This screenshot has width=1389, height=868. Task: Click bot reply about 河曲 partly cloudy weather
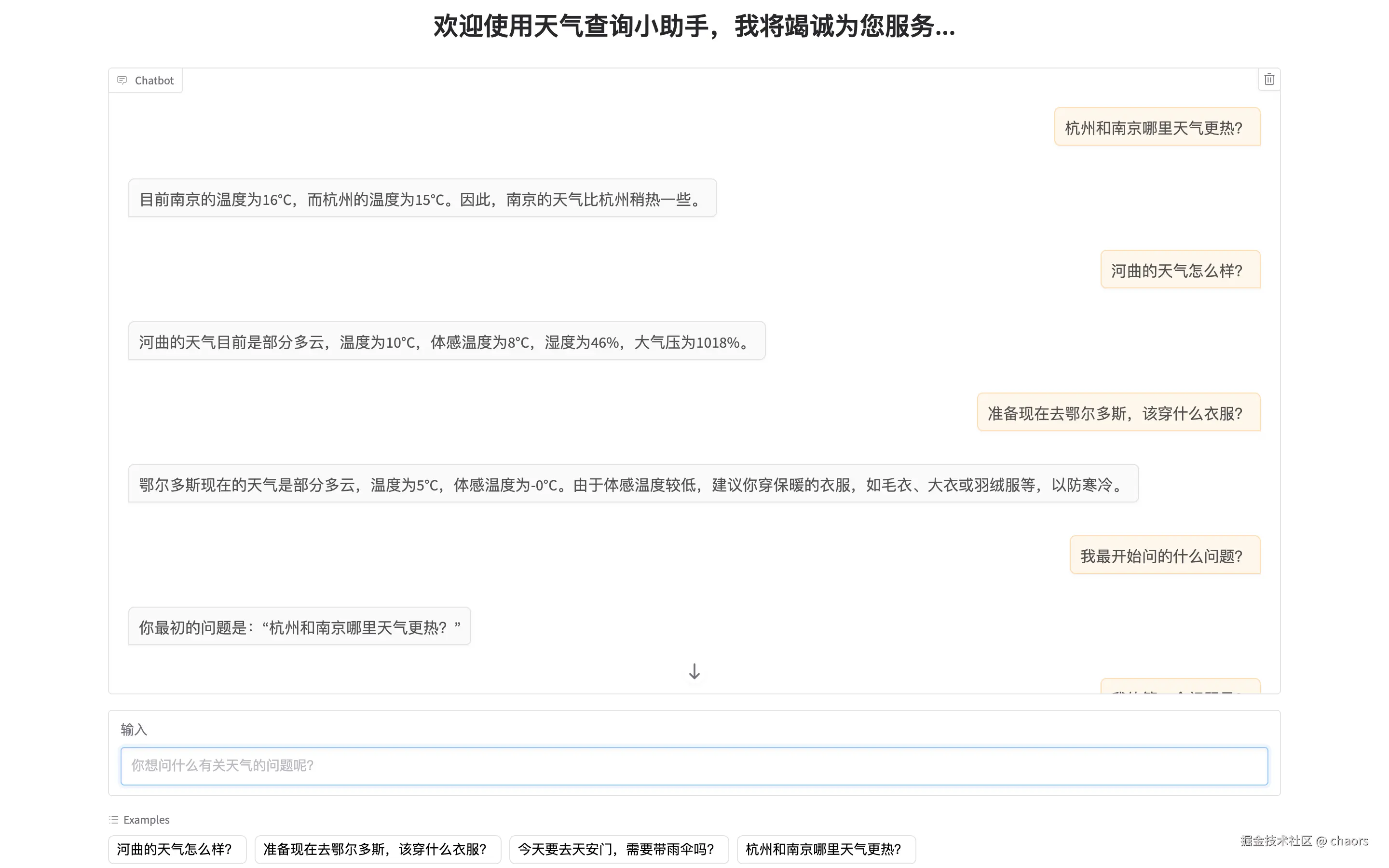(x=446, y=341)
